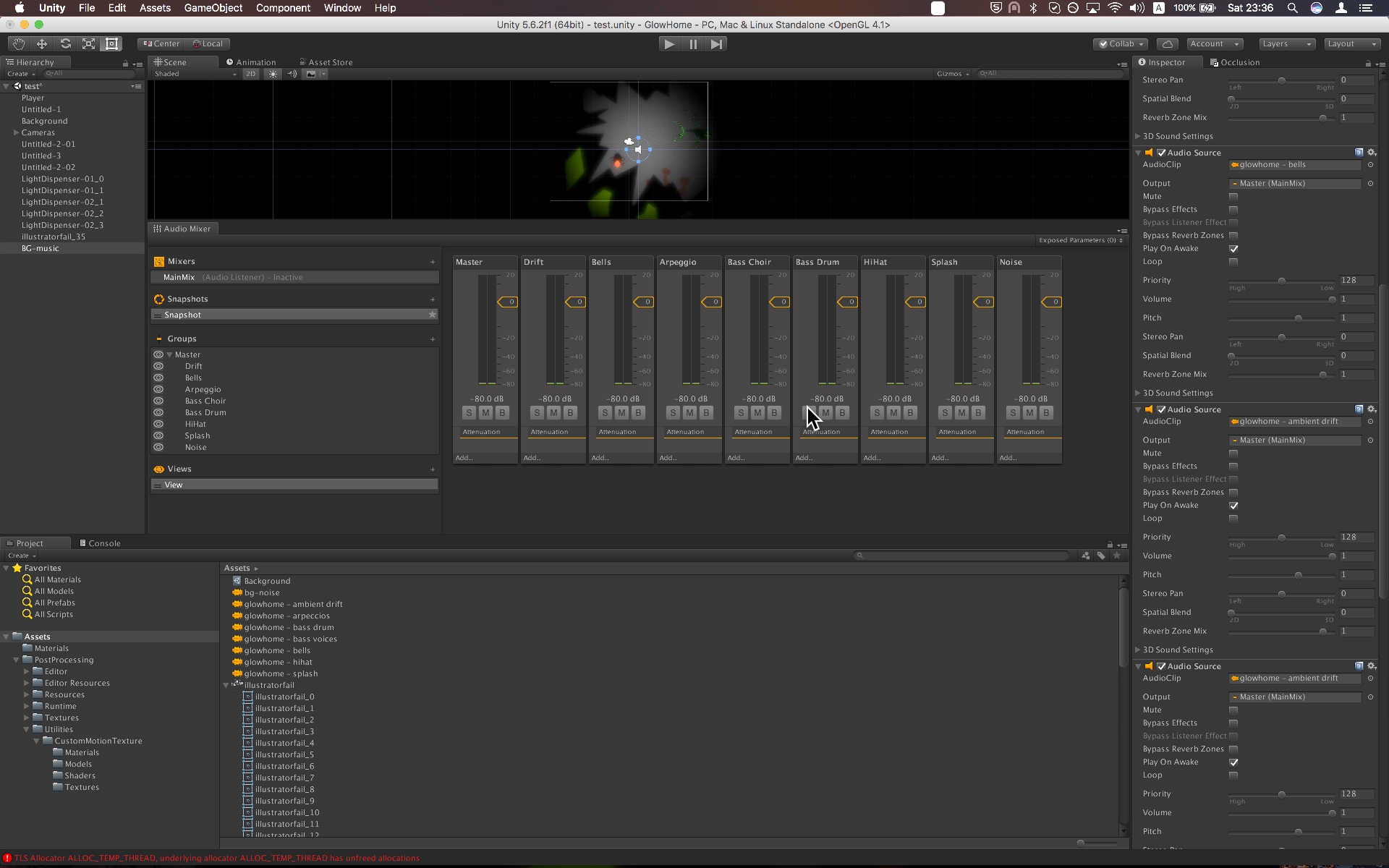Toggle 2D scene view mode

[x=250, y=74]
